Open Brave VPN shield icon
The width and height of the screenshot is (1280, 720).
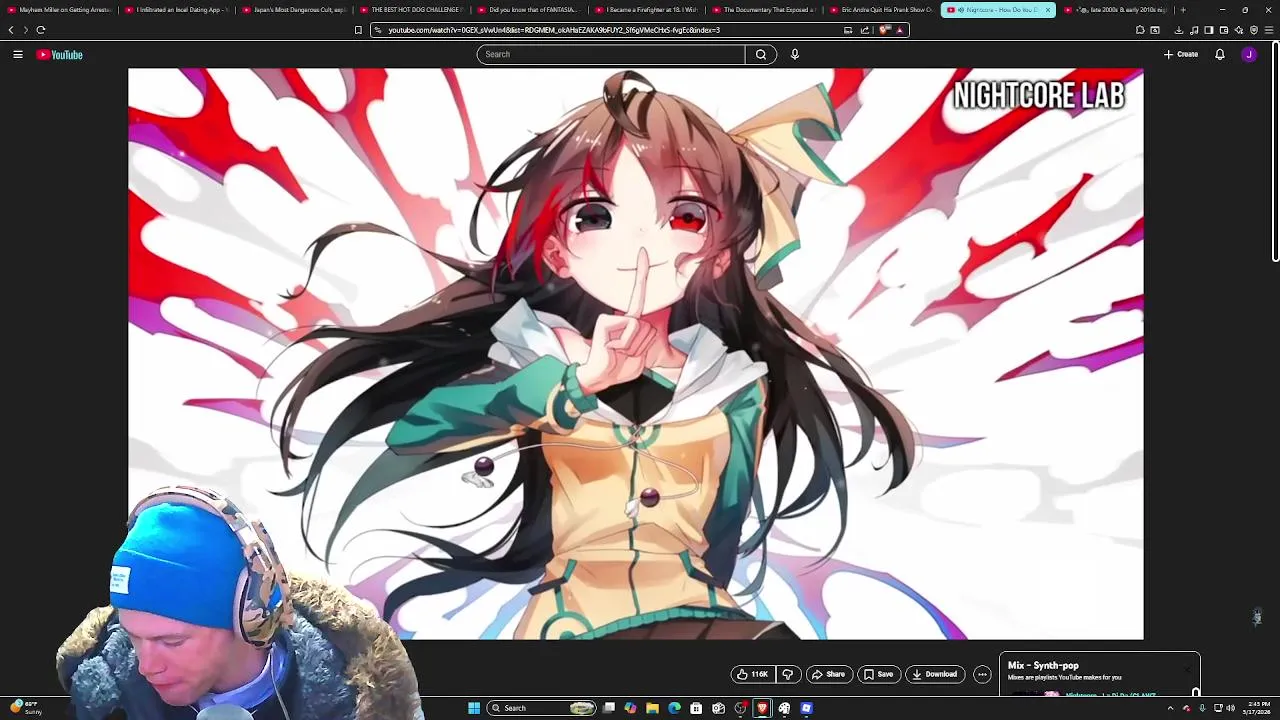[x=1254, y=30]
